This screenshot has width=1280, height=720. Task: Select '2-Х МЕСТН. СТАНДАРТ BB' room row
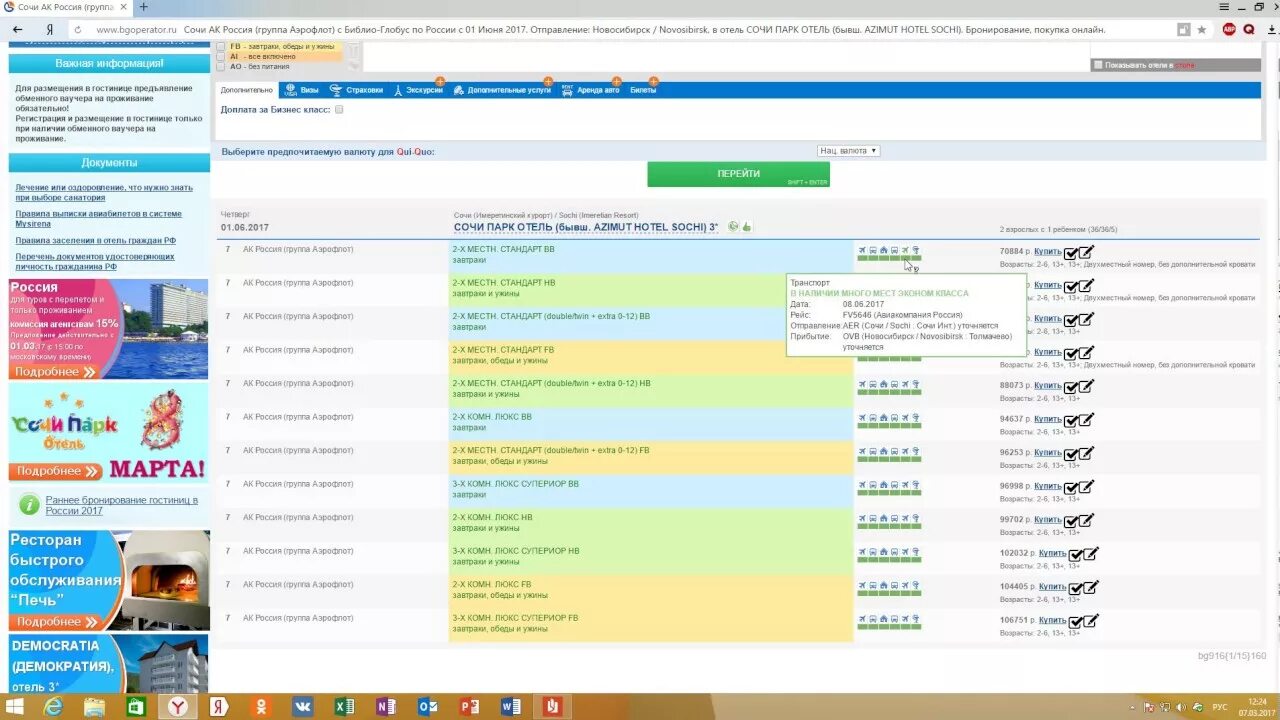(651, 254)
